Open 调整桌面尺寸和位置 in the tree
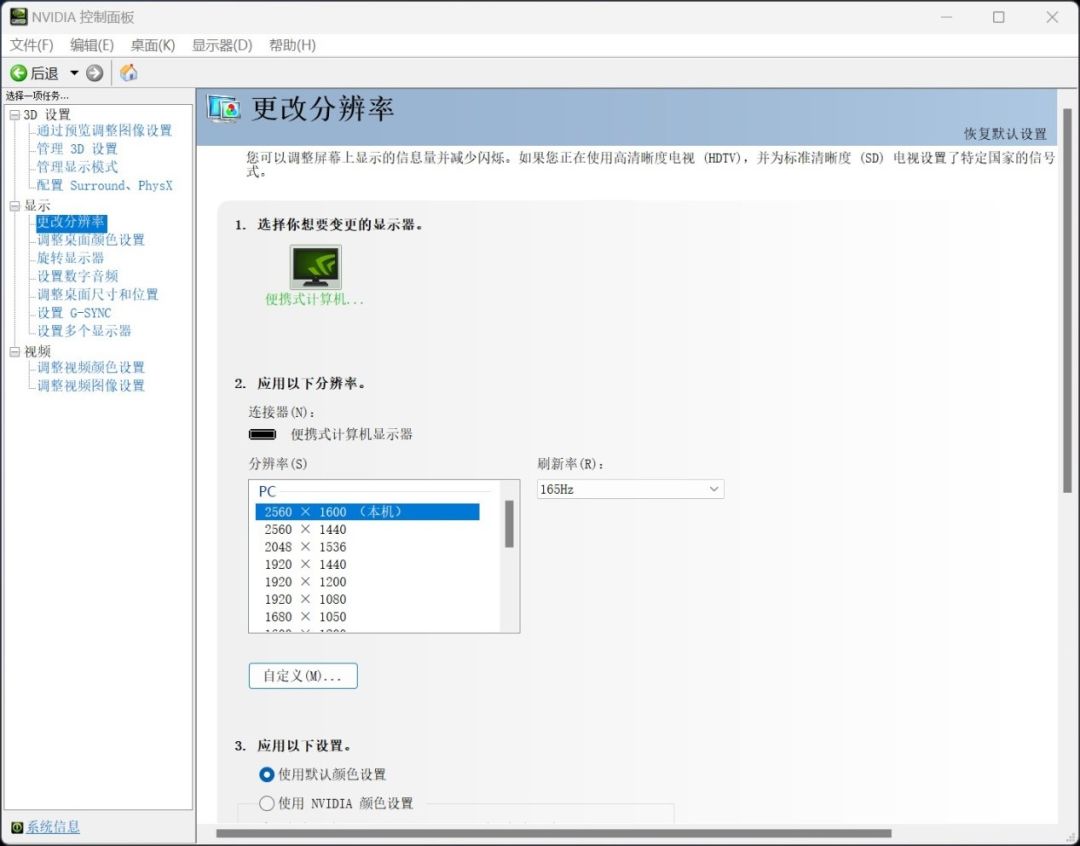Screen dimensions: 1080x846 [x=97, y=295]
